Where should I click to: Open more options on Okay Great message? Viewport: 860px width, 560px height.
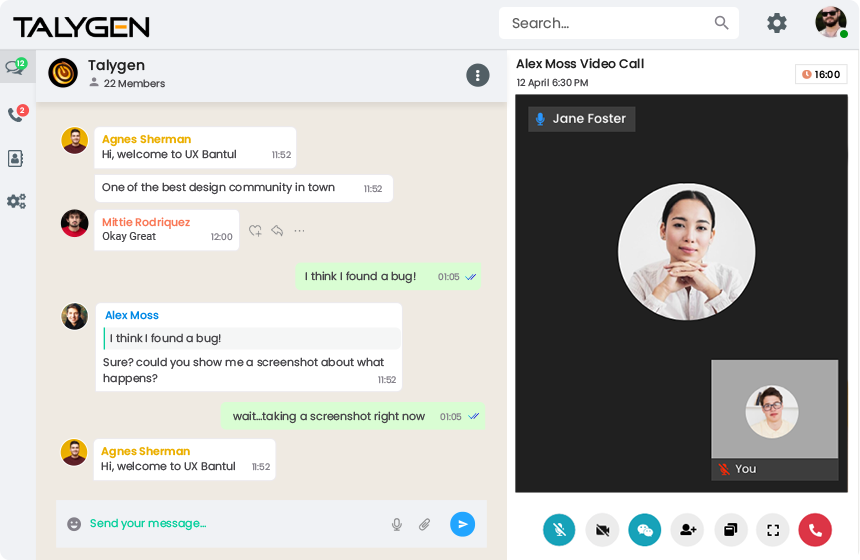tap(299, 231)
